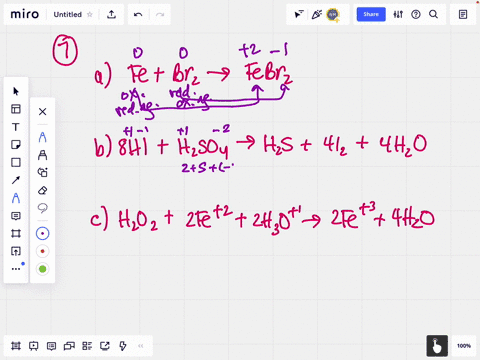480x360 pixels.
Task: Open the reactions celebration icon
Action: pyautogui.click(x=316, y=14)
